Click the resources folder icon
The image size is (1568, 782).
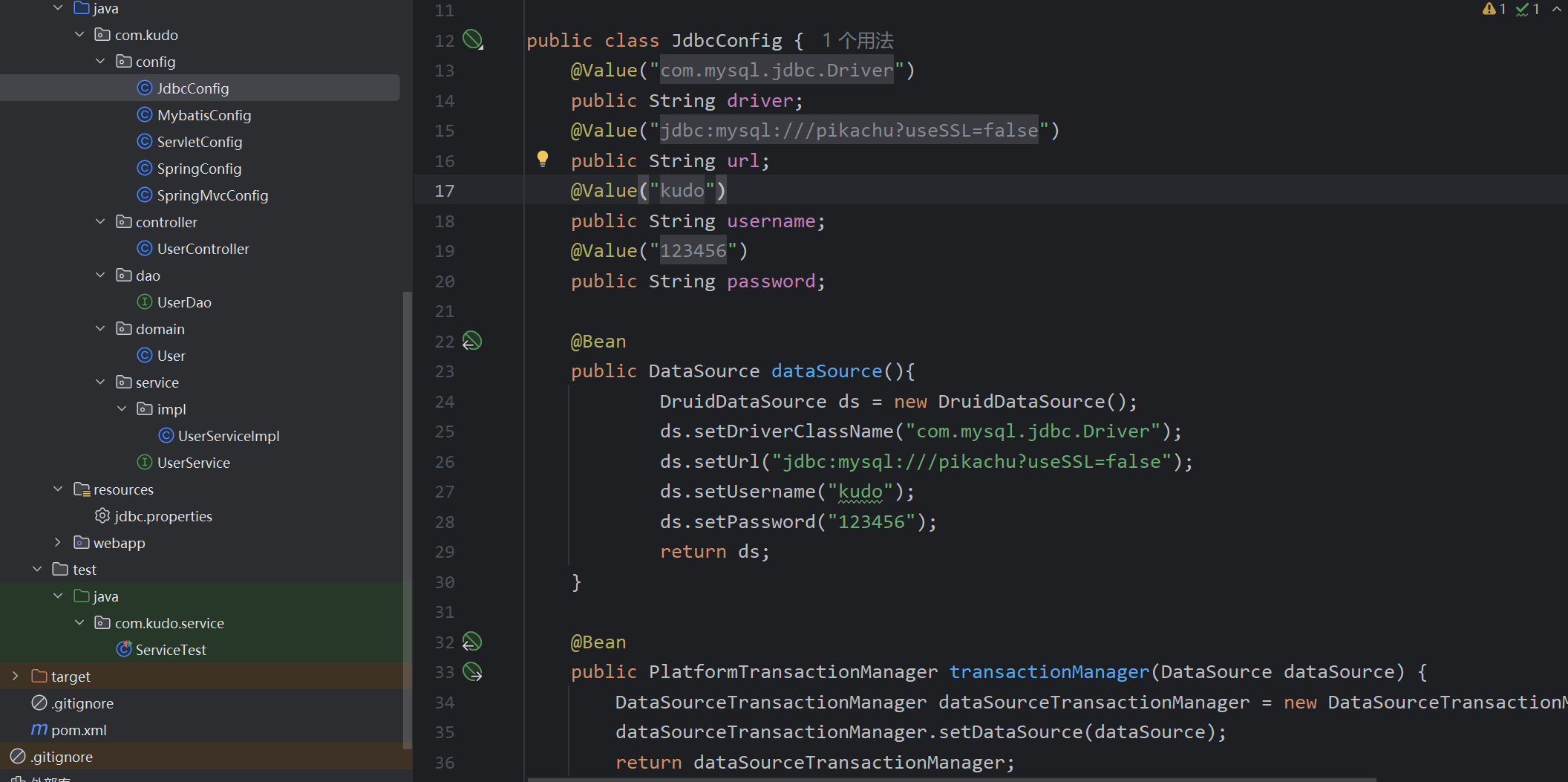click(x=82, y=489)
